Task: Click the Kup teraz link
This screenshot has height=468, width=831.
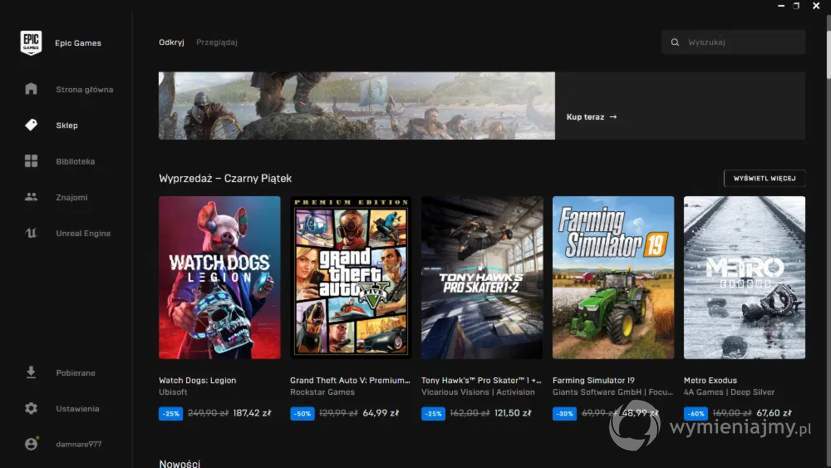Action: coord(591,117)
